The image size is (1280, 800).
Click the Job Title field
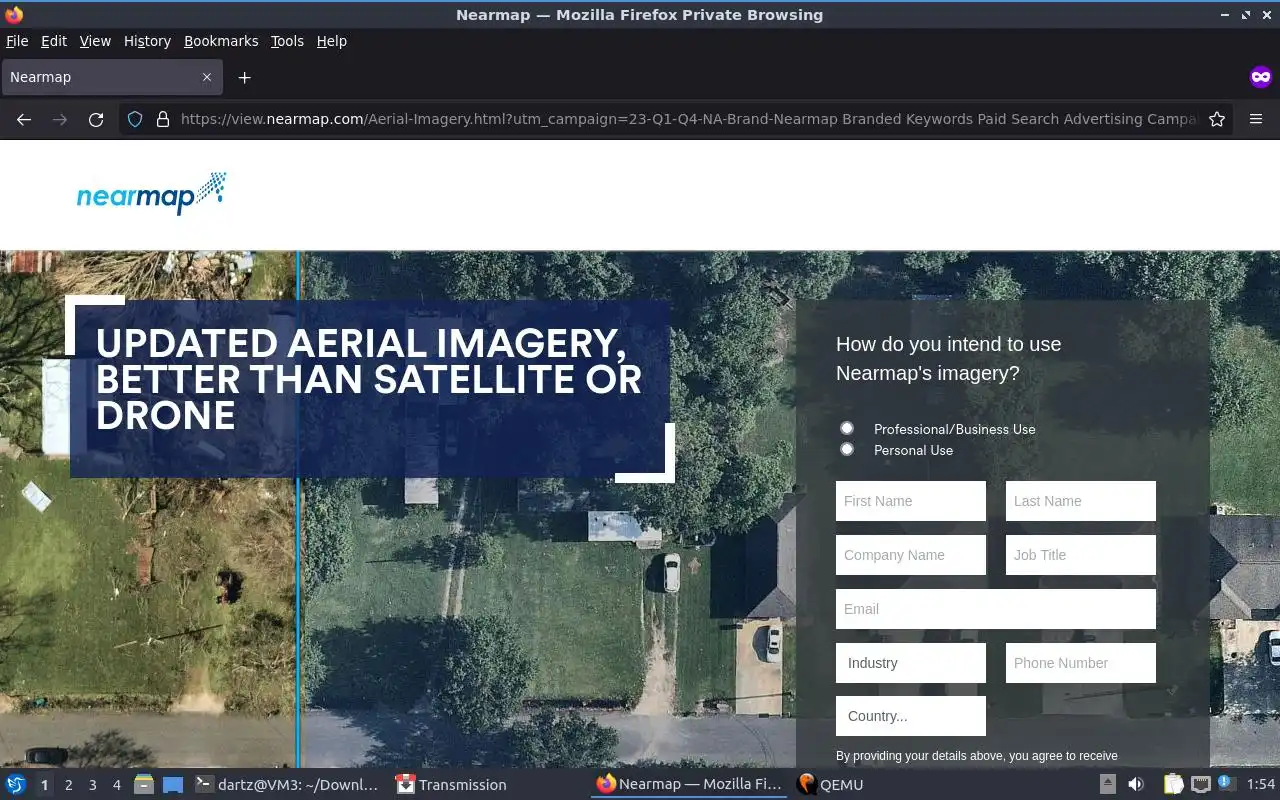tap(1081, 555)
